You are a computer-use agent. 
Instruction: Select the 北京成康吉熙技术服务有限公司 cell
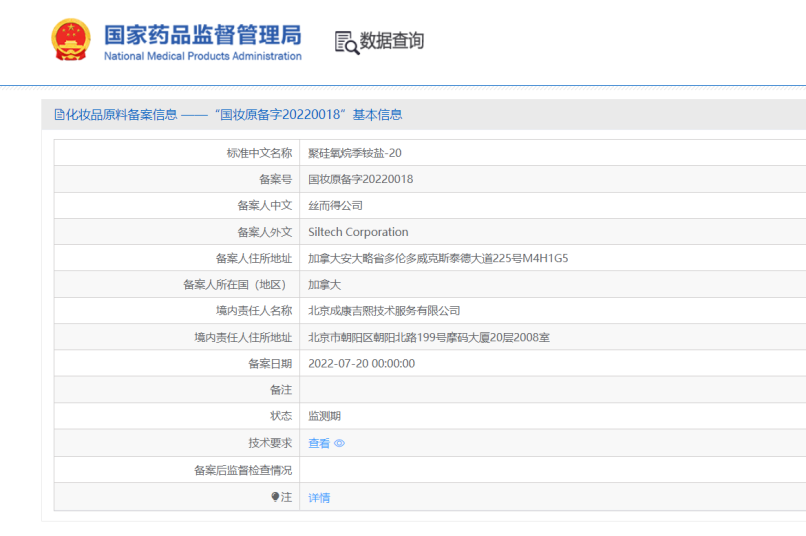[384, 311]
